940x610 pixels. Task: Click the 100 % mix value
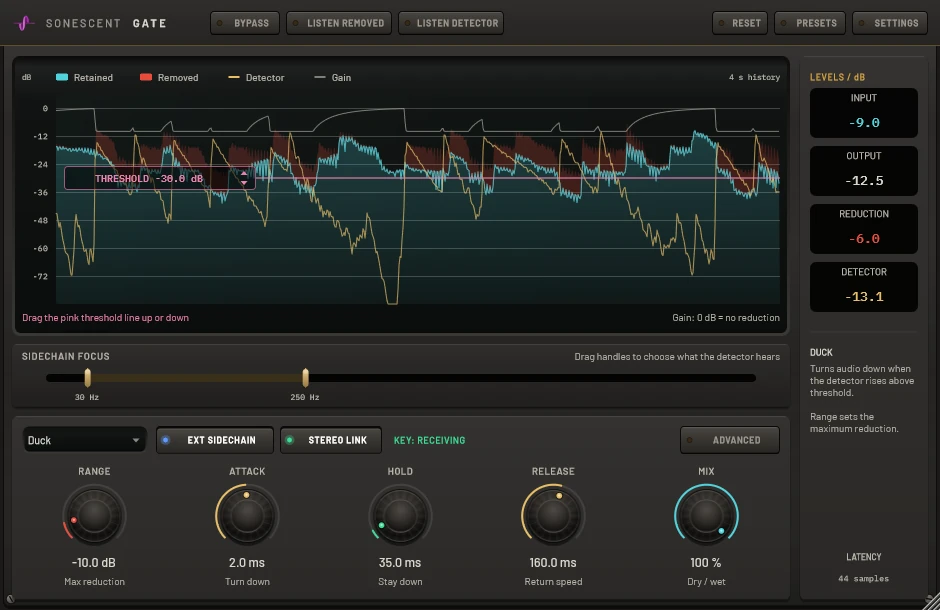[706, 563]
